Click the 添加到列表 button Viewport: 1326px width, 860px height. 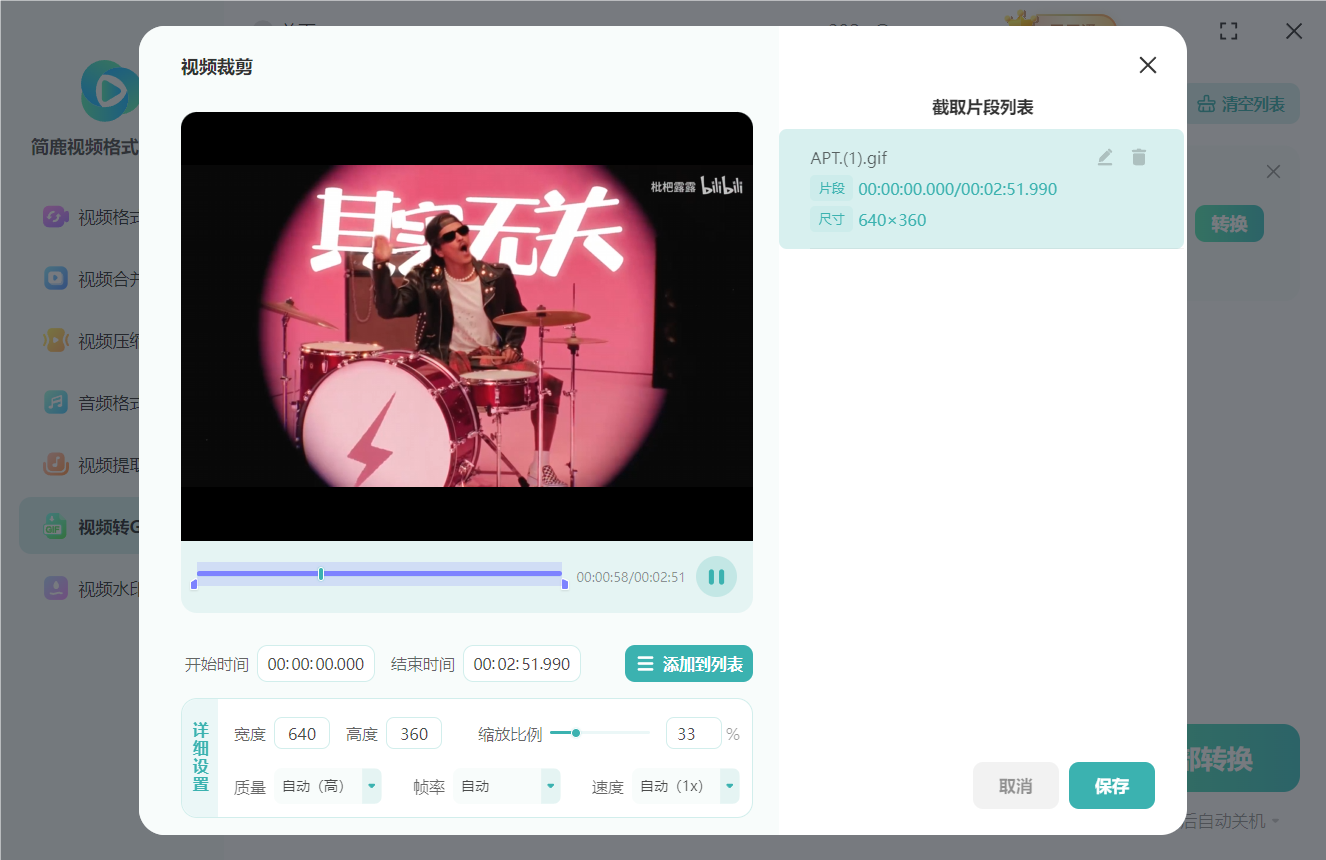(x=689, y=663)
